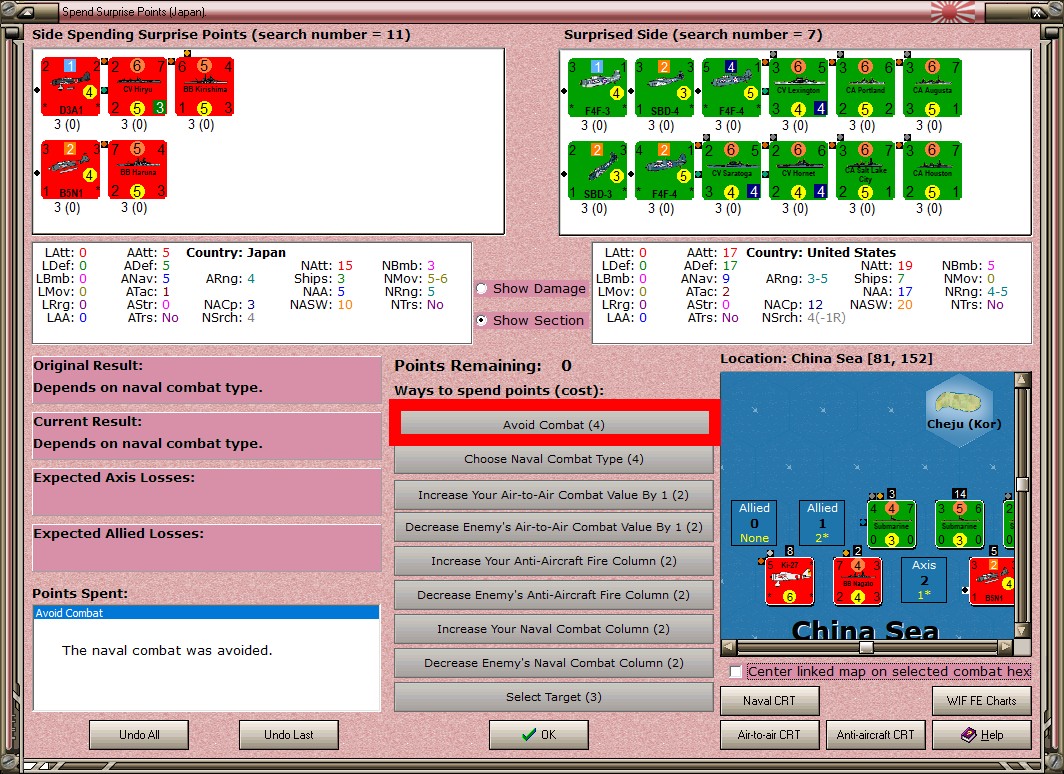The width and height of the screenshot is (1064, 774).
Task: Select the Avoid Combat entry in Points Spent
Action: click(x=206, y=613)
